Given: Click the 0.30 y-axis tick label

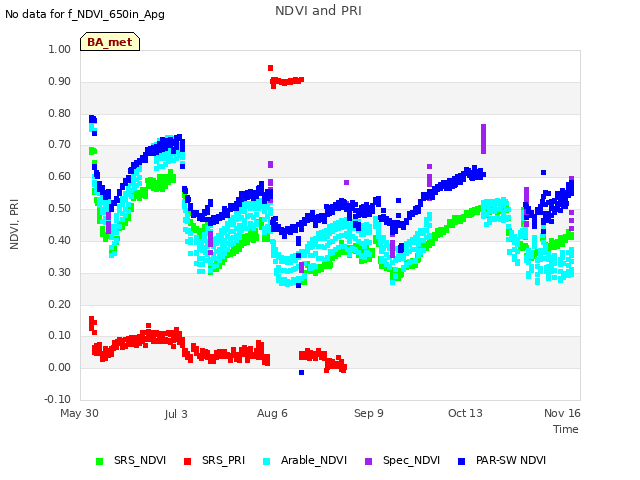Looking at the screenshot, I should click(60, 272).
